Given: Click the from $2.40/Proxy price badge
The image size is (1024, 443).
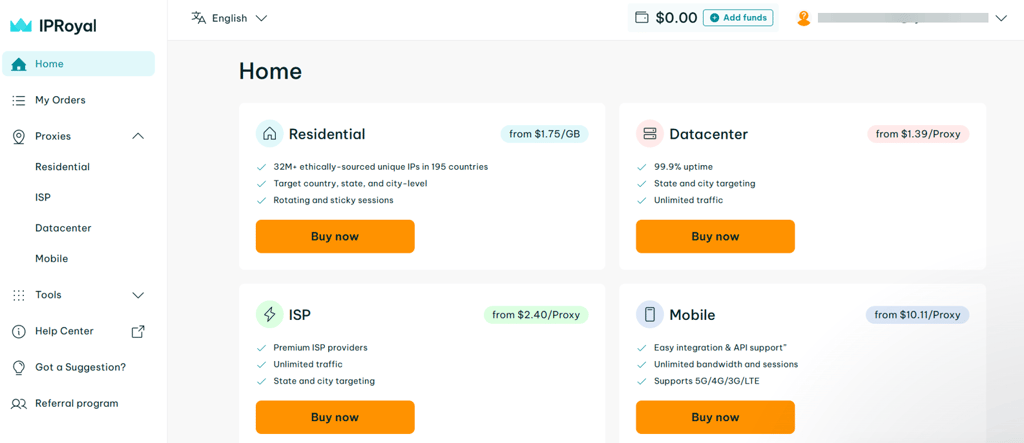Looking at the screenshot, I should click(536, 315).
